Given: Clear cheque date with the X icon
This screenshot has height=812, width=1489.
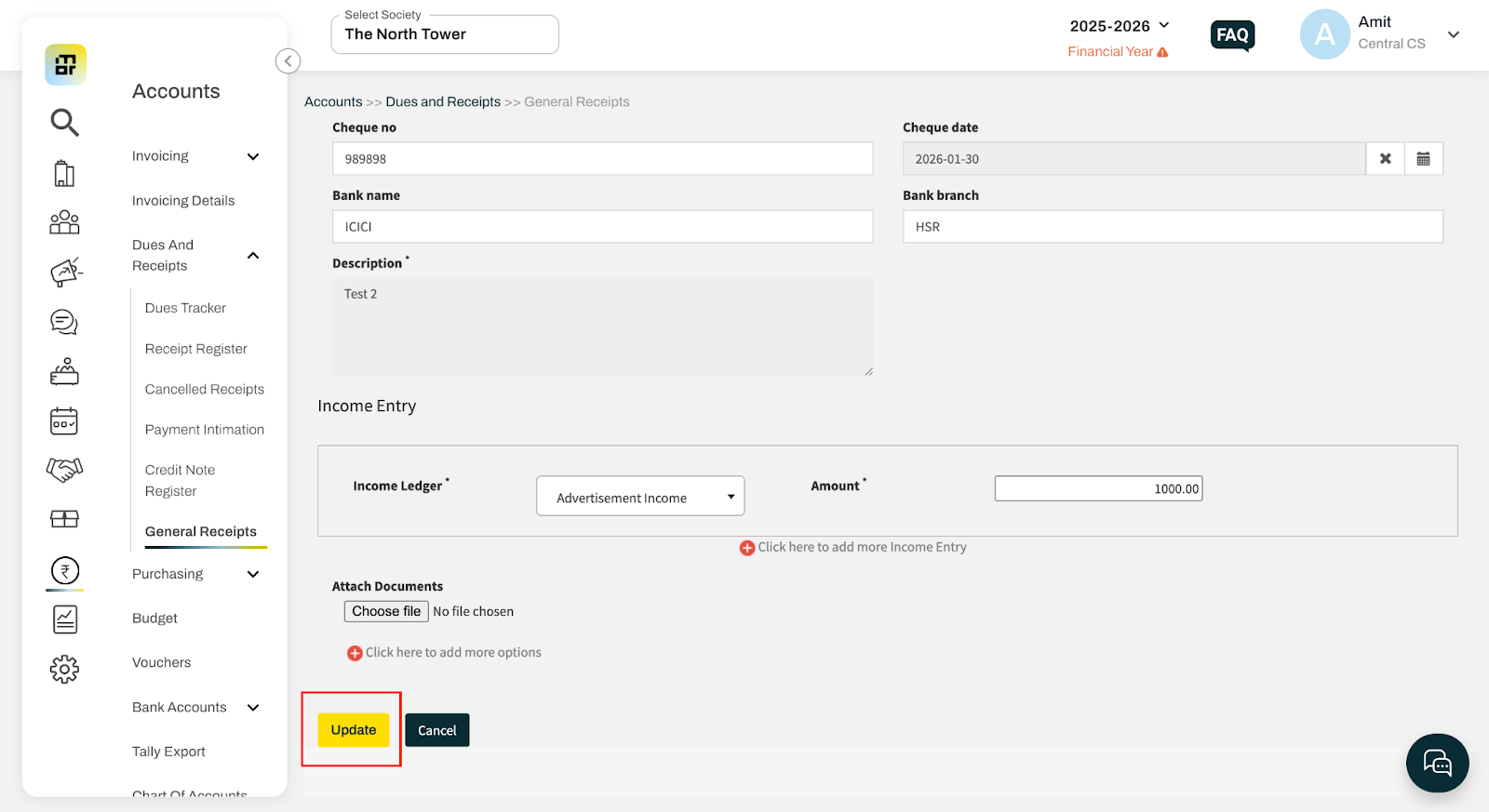Looking at the screenshot, I should tap(1385, 159).
